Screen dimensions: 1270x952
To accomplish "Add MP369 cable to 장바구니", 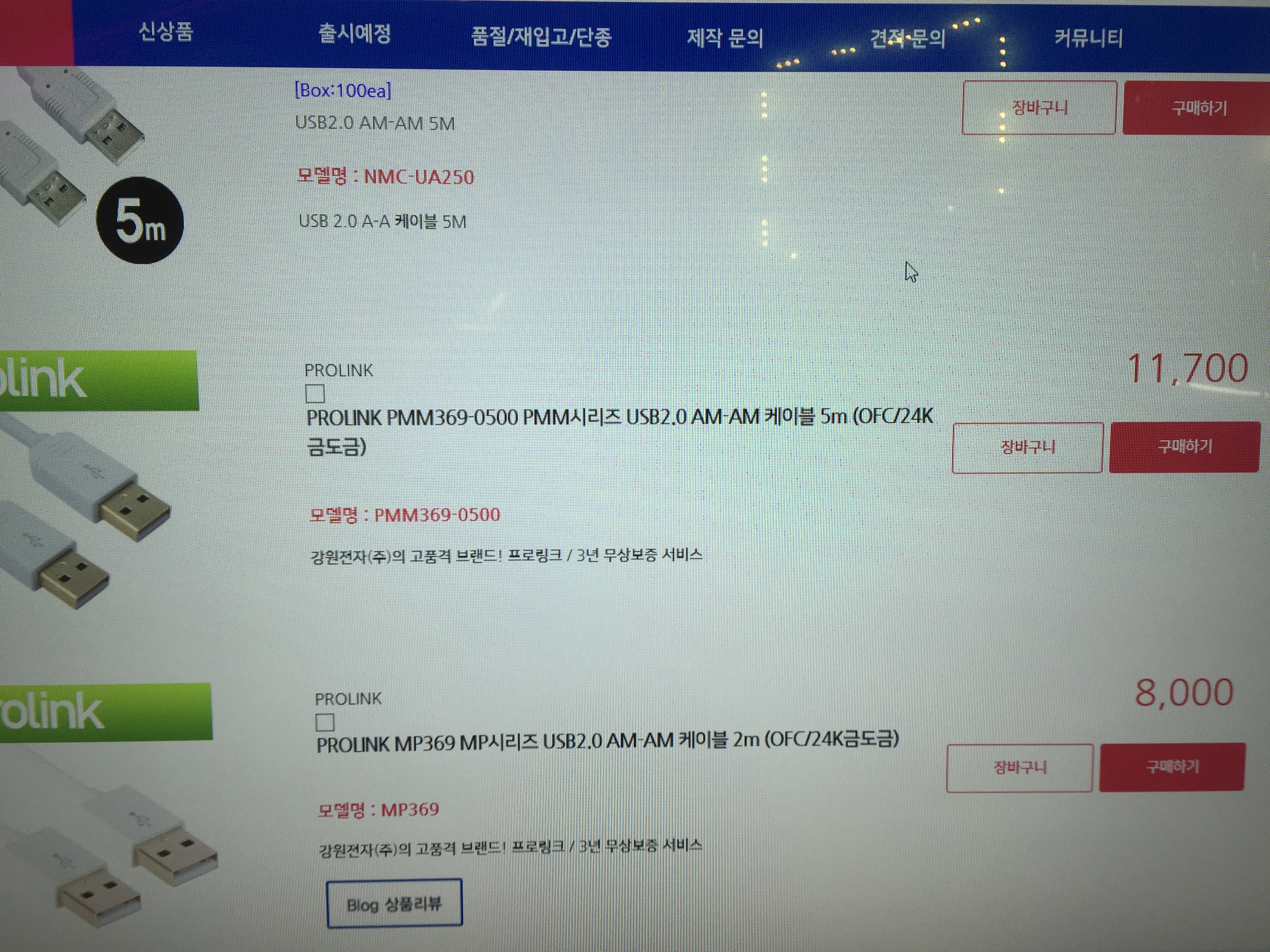I will [1020, 768].
